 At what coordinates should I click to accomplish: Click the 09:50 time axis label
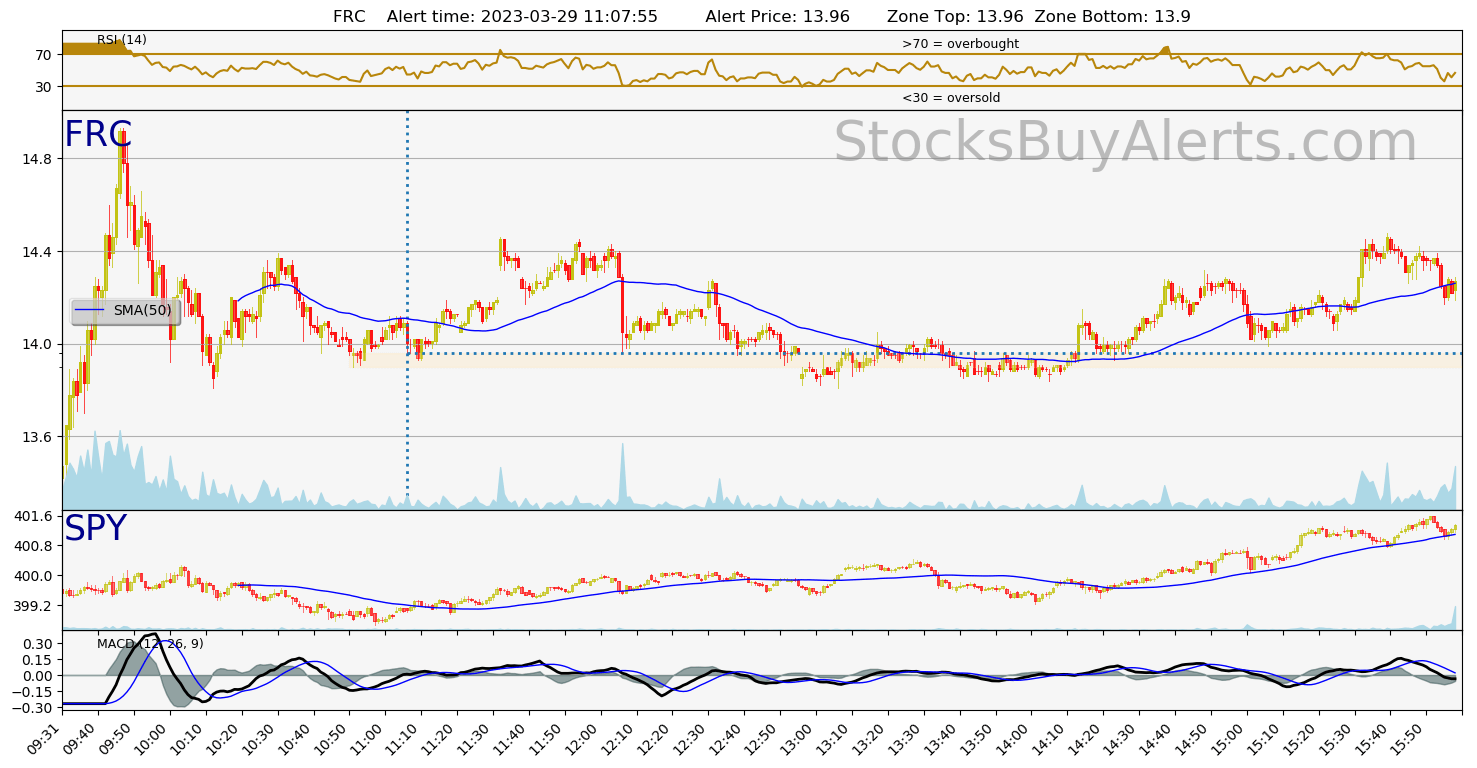(116, 738)
